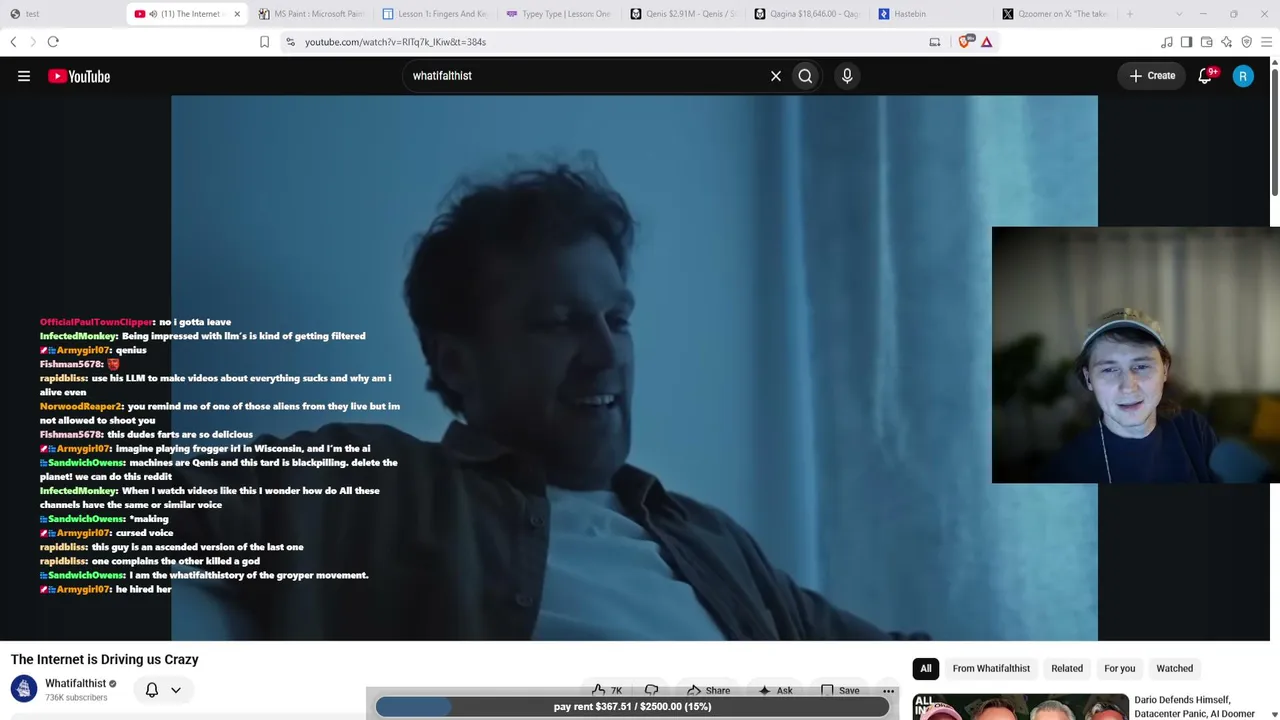The height and width of the screenshot is (720, 1280).
Task: Close the active YouTube tab
Action: point(237,14)
